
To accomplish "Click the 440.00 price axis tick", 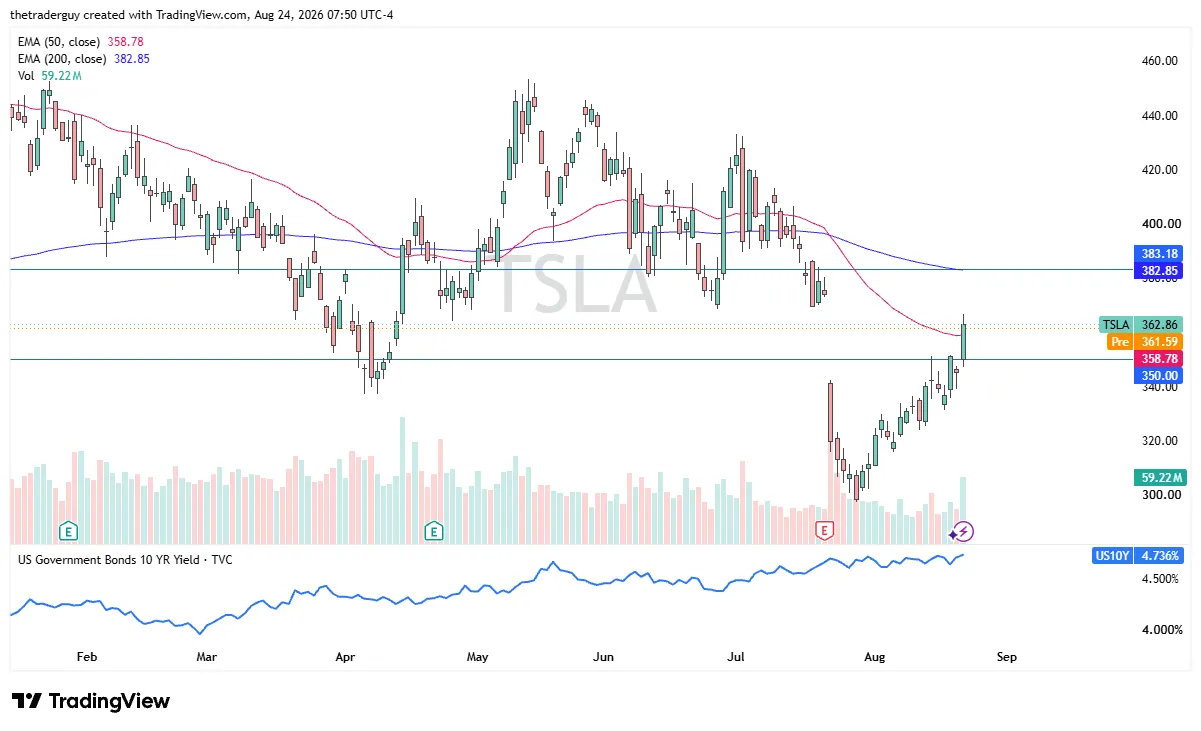I will point(1161,116).
